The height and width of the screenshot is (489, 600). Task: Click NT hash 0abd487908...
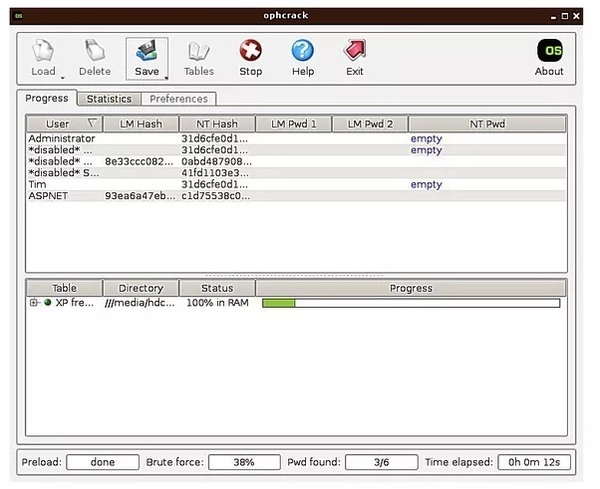pyautogui.click(x=217, y=161)
